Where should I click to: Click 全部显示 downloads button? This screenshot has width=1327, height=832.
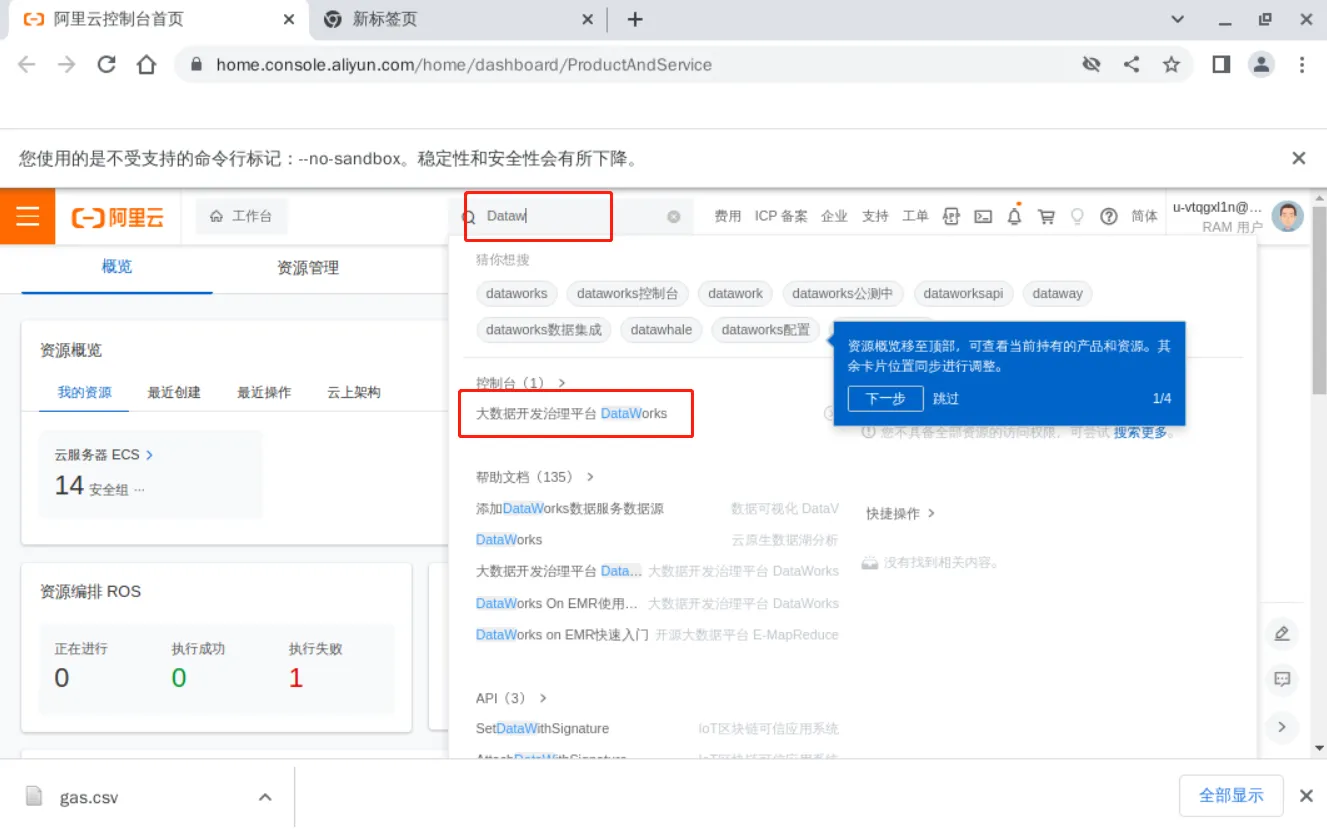1231,796
